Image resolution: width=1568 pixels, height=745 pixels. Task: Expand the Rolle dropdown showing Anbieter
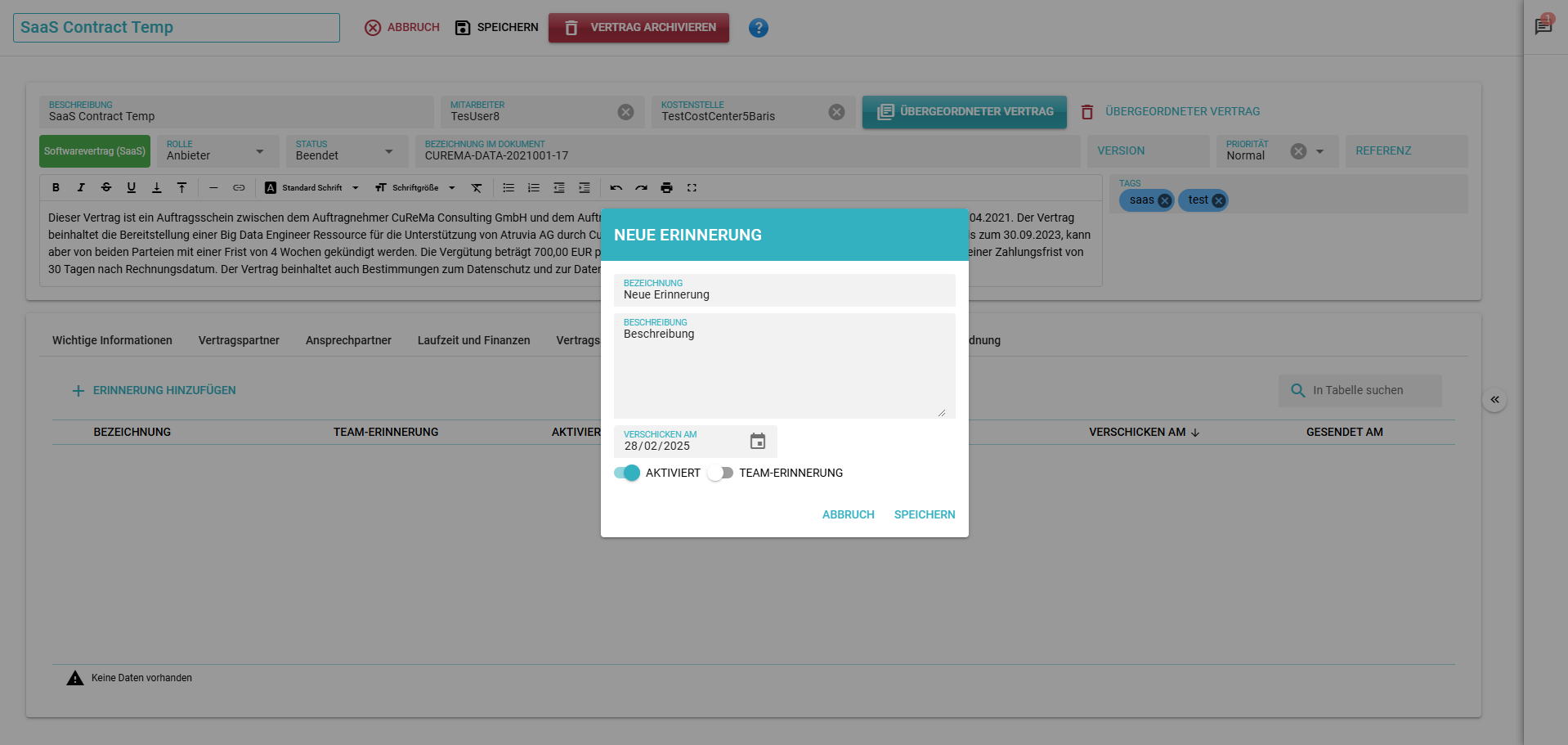(259, 151)
